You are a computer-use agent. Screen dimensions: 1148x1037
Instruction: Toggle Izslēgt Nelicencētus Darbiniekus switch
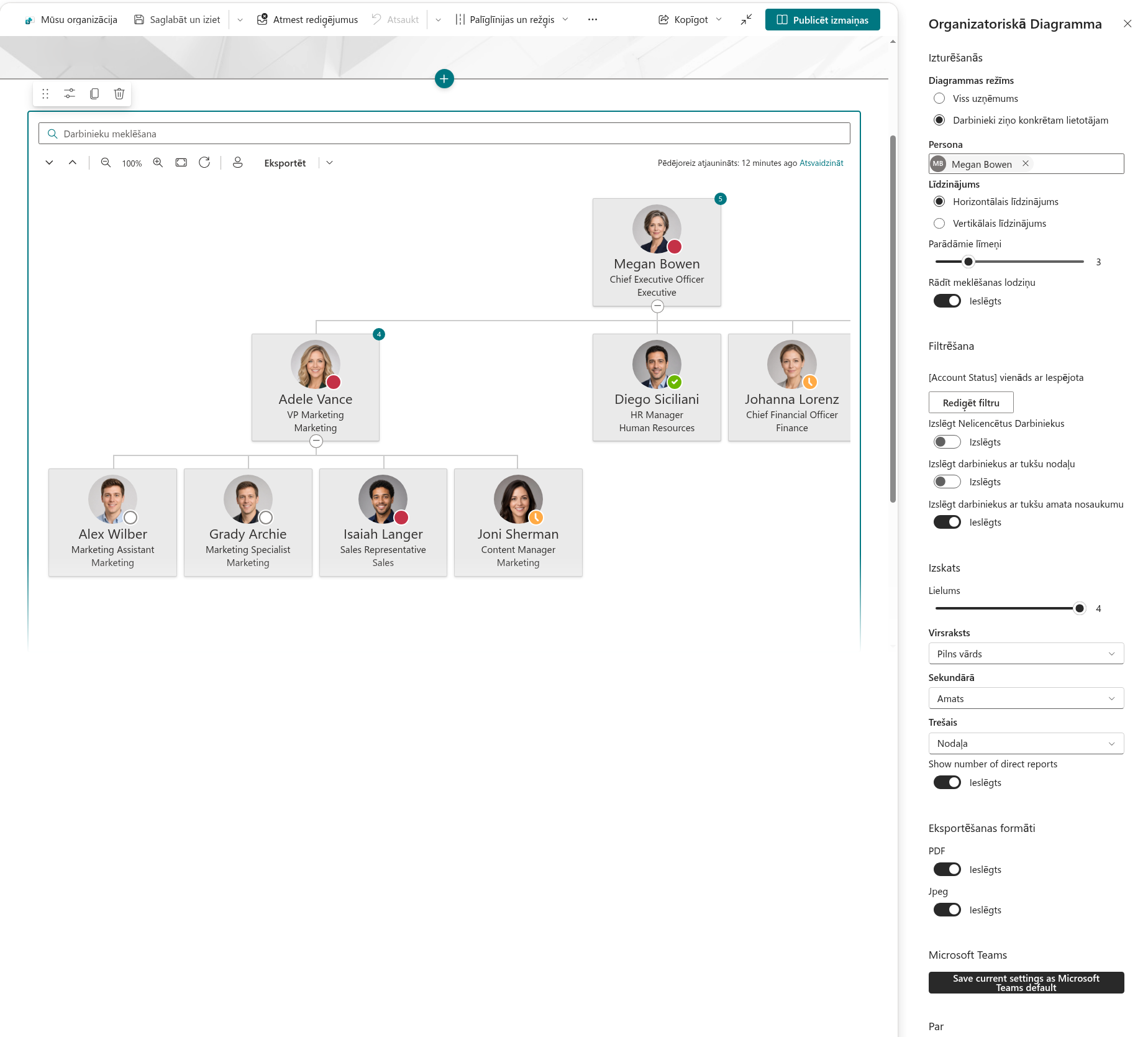click(947, 442)
